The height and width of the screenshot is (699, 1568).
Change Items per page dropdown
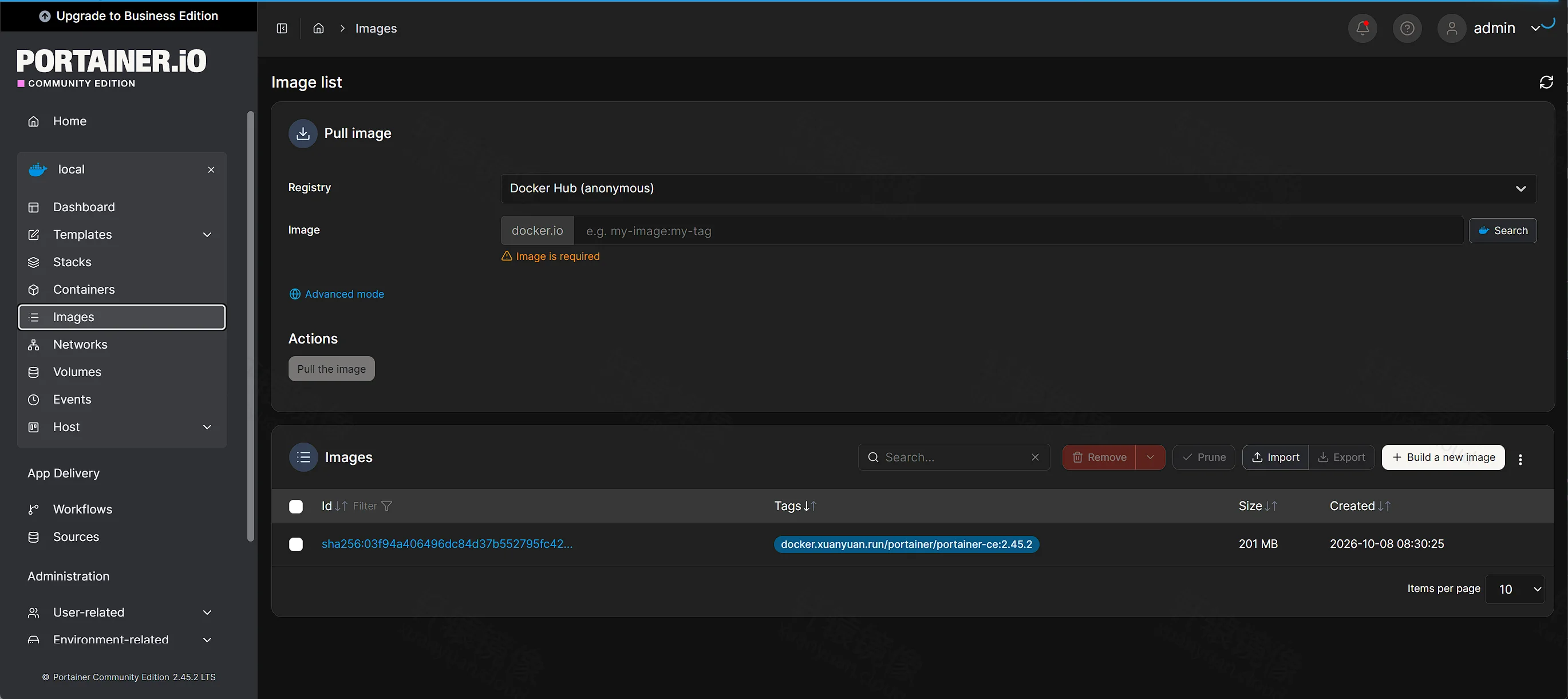[x=1514, y=590]
